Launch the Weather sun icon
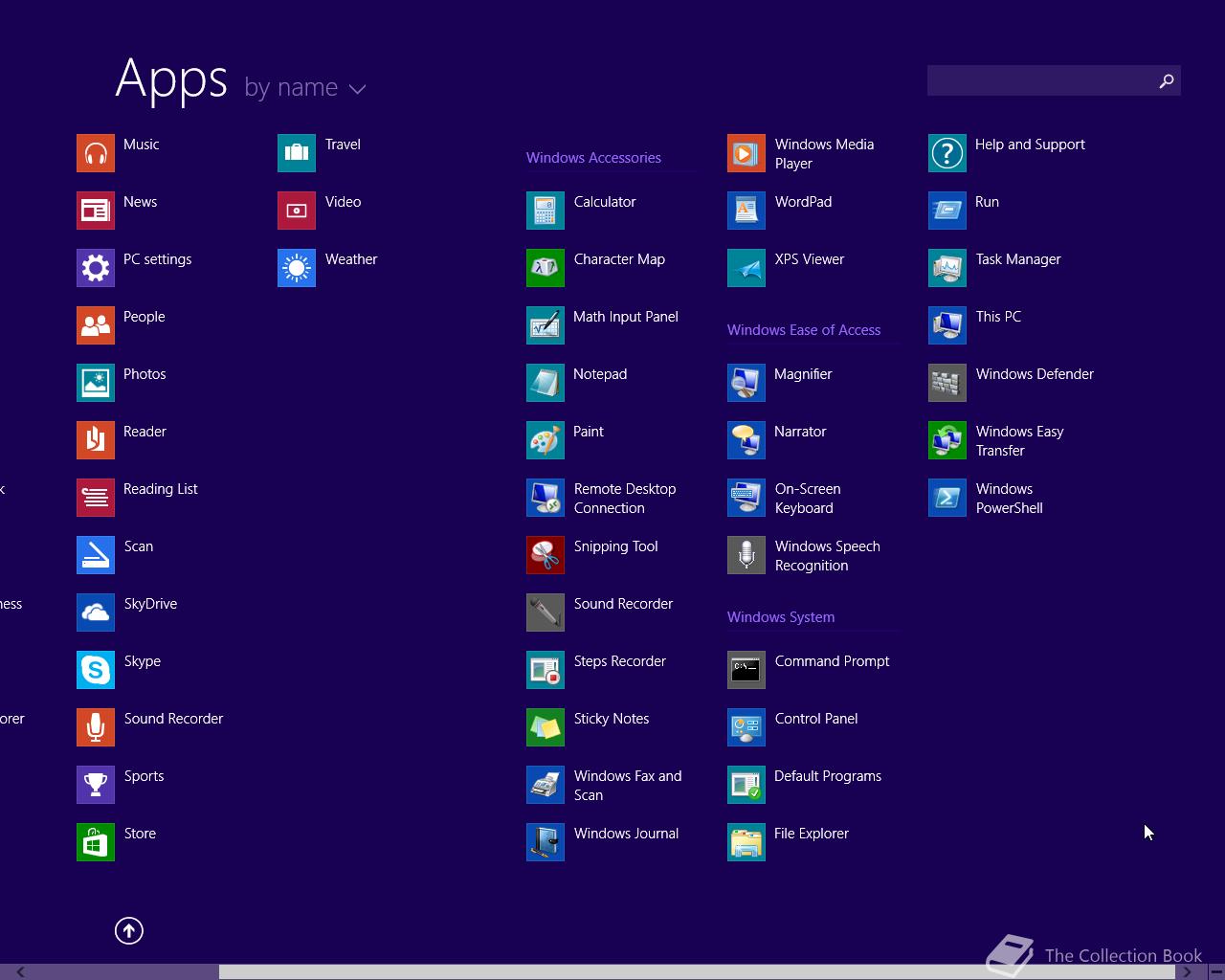The image size is (1225, 980). (297, 268)
